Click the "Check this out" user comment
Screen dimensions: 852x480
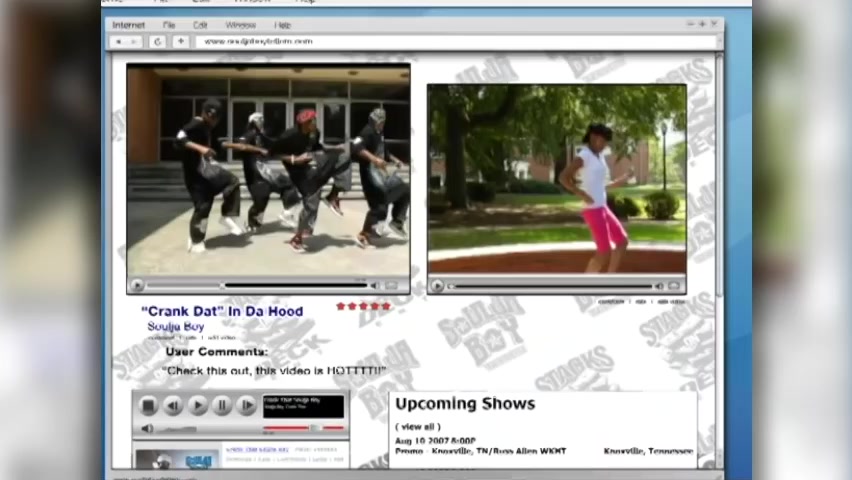click(274, 371)
